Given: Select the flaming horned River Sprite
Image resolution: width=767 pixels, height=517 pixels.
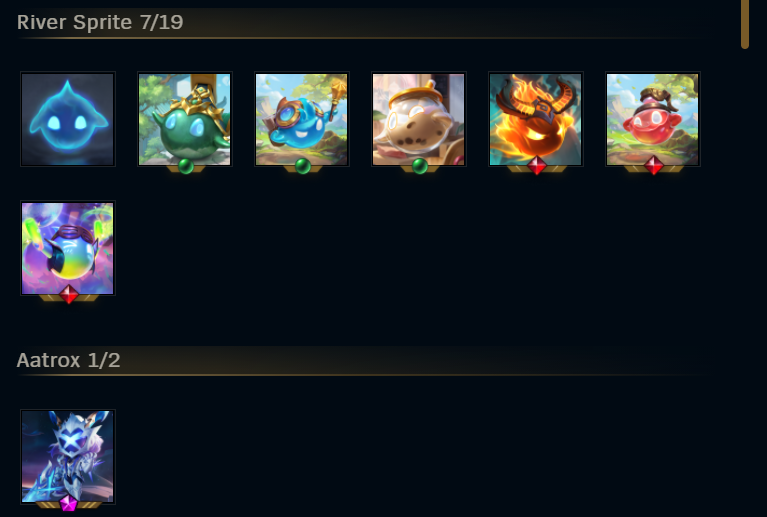Looking at the screenshot, I should (536, 119).
